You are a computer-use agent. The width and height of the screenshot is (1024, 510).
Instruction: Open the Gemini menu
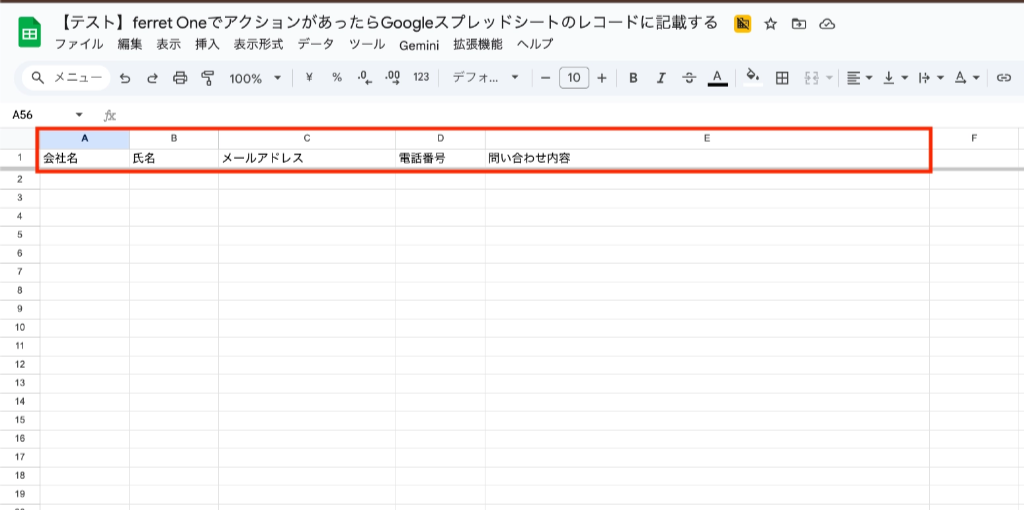tap(419, 45)
